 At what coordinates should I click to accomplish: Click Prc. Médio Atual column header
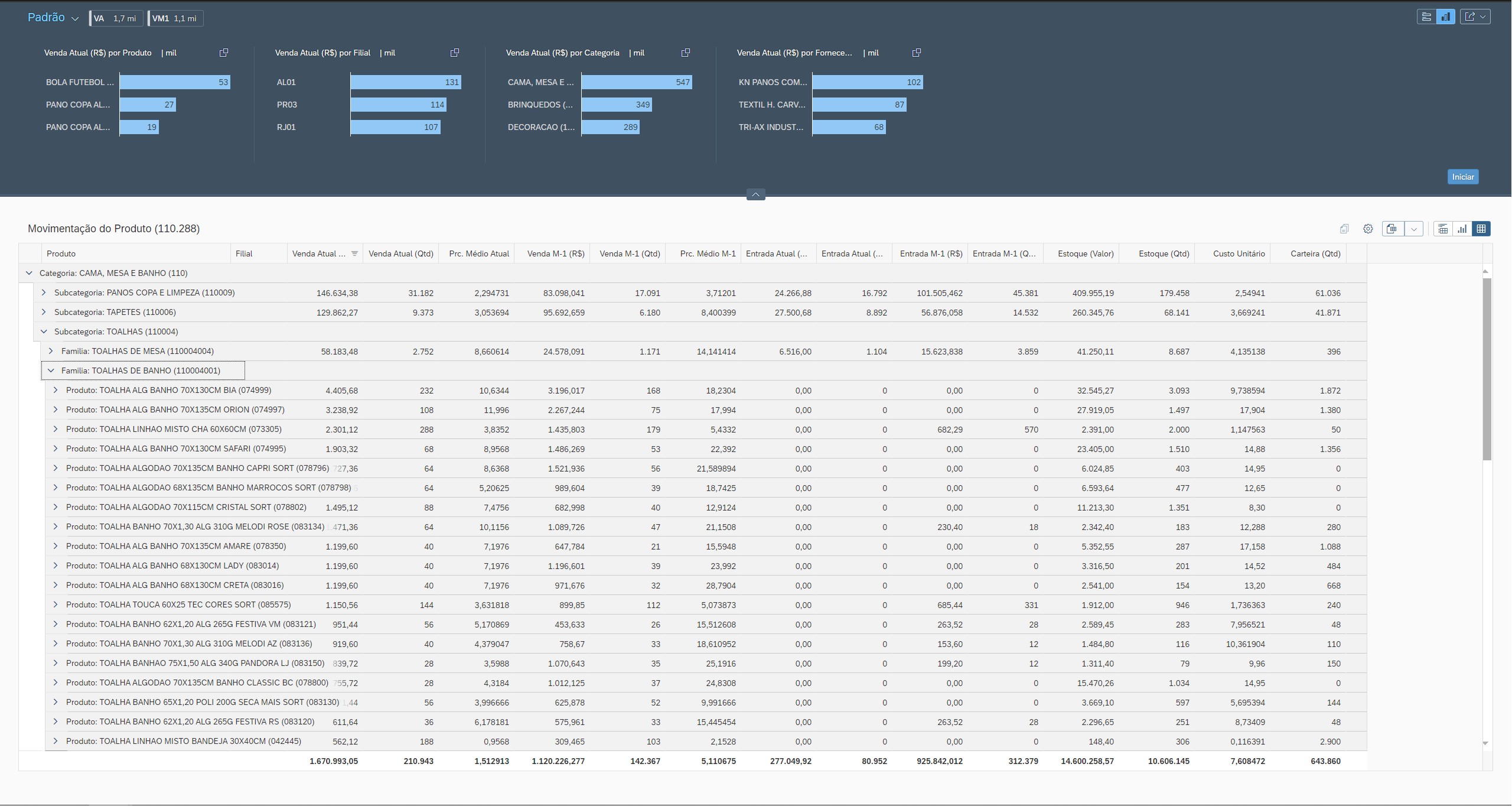(x=476, y=253)
